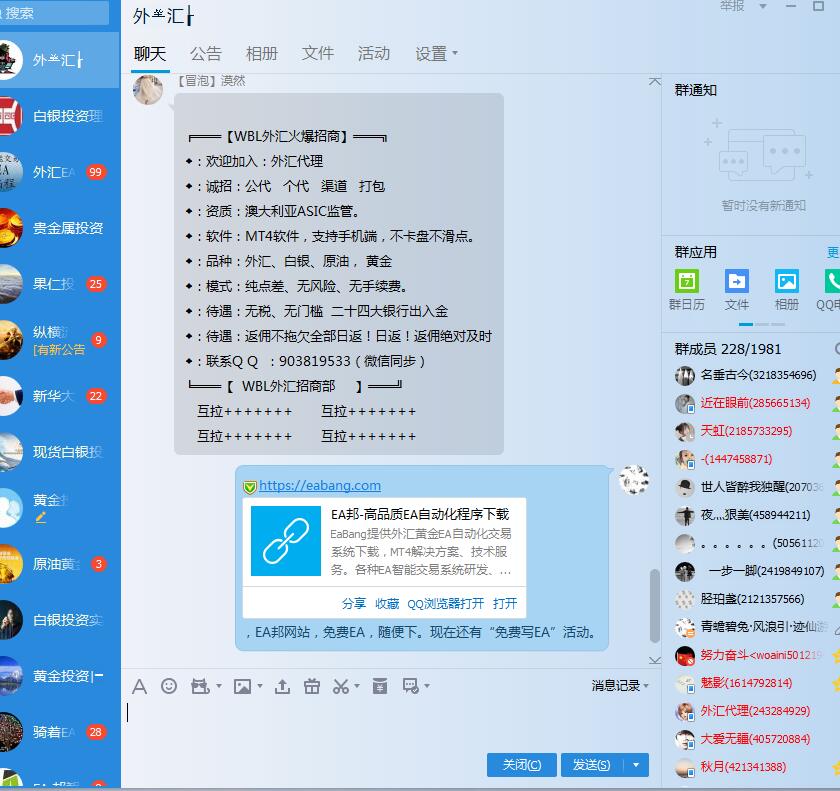Click the red envelope icon in toolbar
This screenshot has width=840, height=791.
coord(380,686)
